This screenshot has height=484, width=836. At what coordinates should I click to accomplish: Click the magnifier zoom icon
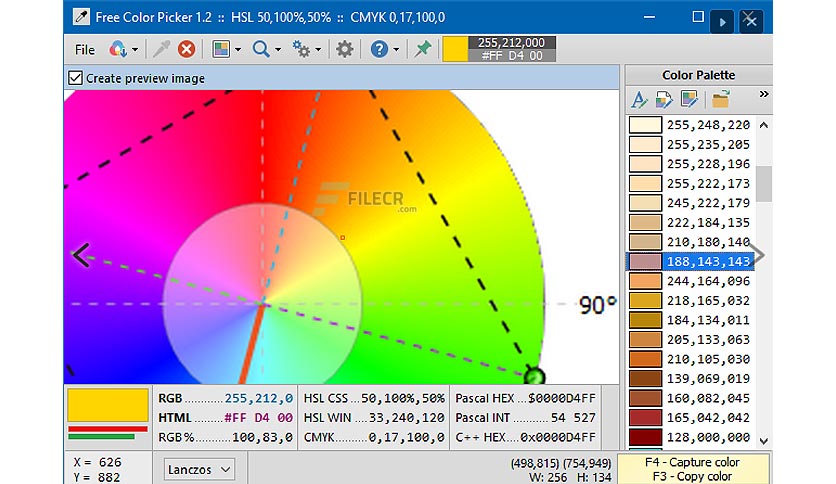(x=261, y=50)
